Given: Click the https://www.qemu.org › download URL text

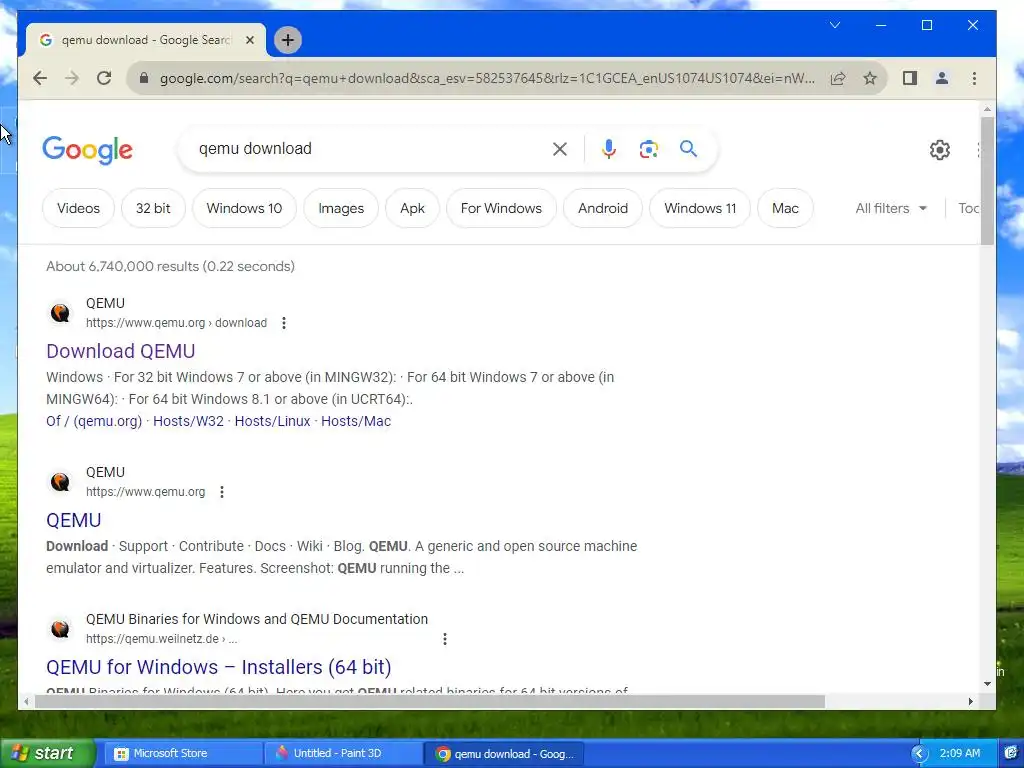Looking at the screenshot, I should click(x=176, y=323).
